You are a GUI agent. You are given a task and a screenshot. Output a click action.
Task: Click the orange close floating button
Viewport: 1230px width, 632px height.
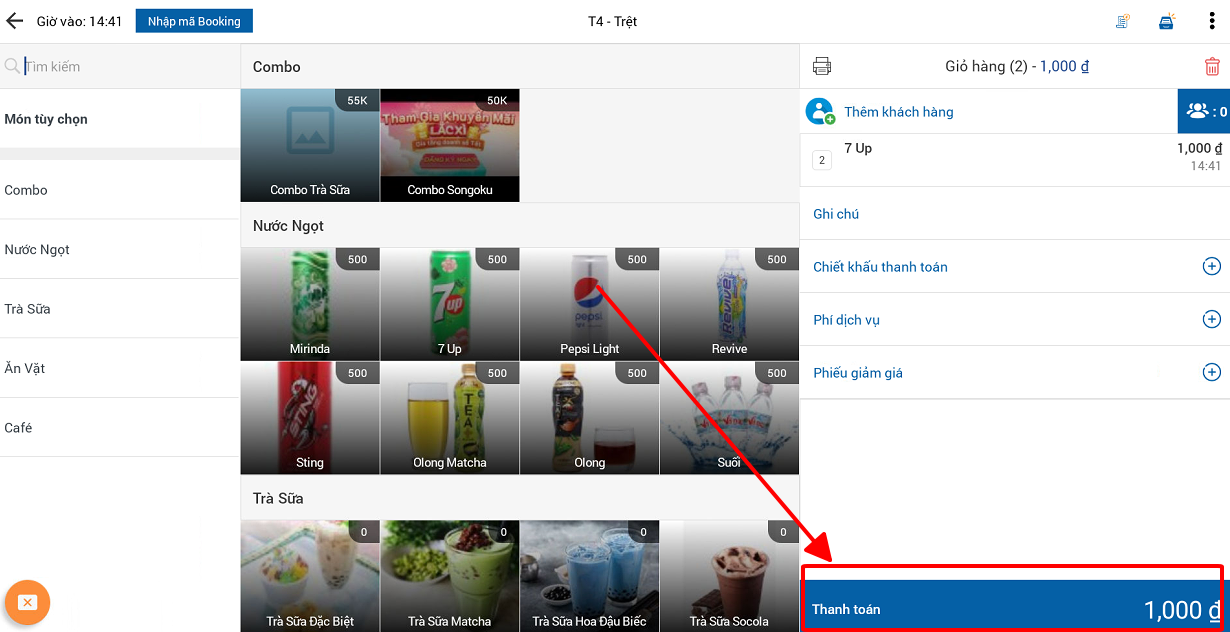[x=28, y=602]
